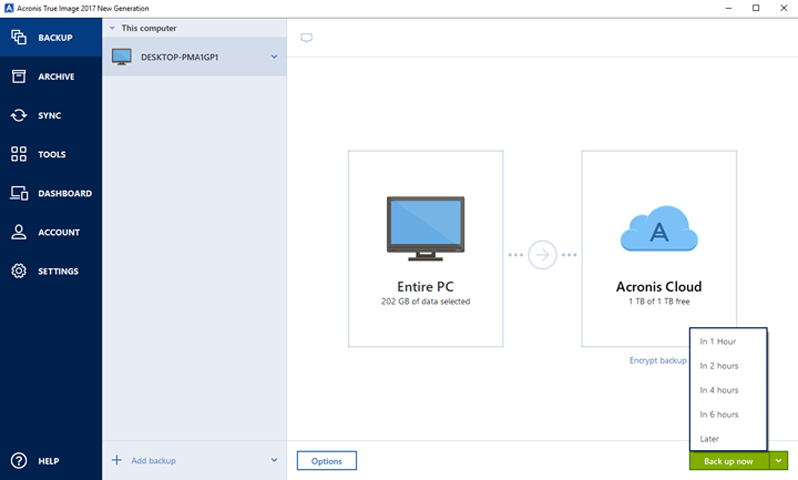Image resolution: width=798 pixels, height=480 pixels.
Task: Click the SYNC sidebar label
Action: (x=49, y=116)
